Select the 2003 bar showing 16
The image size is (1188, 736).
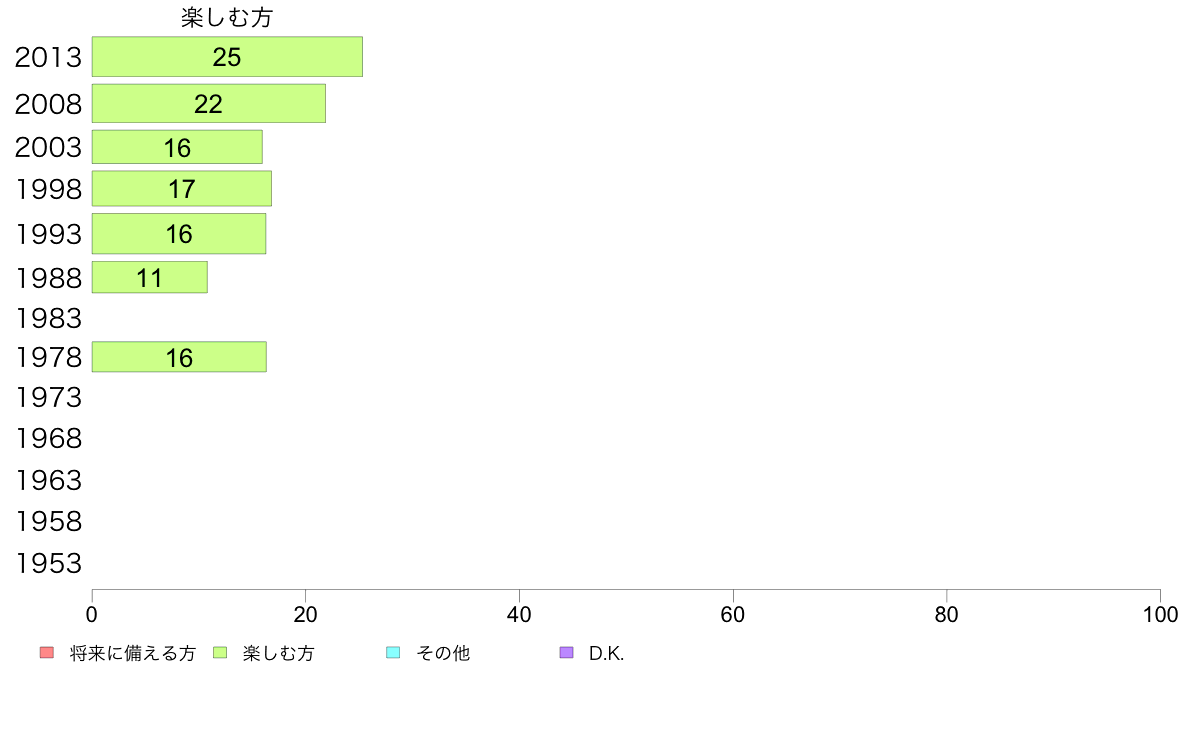coord(177,147)
